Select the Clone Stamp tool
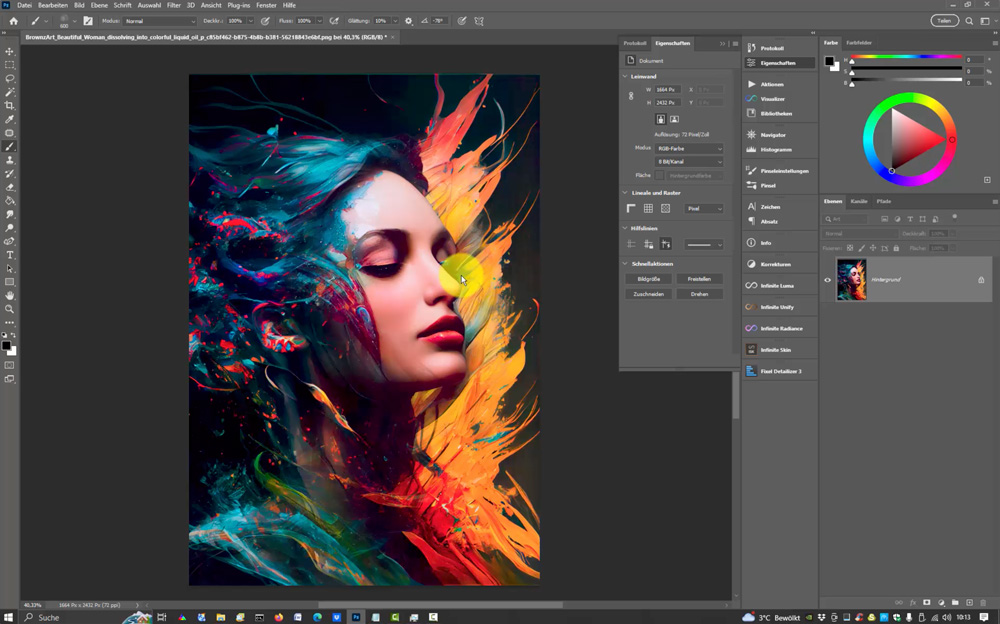Screen dimensions: 1000x624 tap(10, 160)
